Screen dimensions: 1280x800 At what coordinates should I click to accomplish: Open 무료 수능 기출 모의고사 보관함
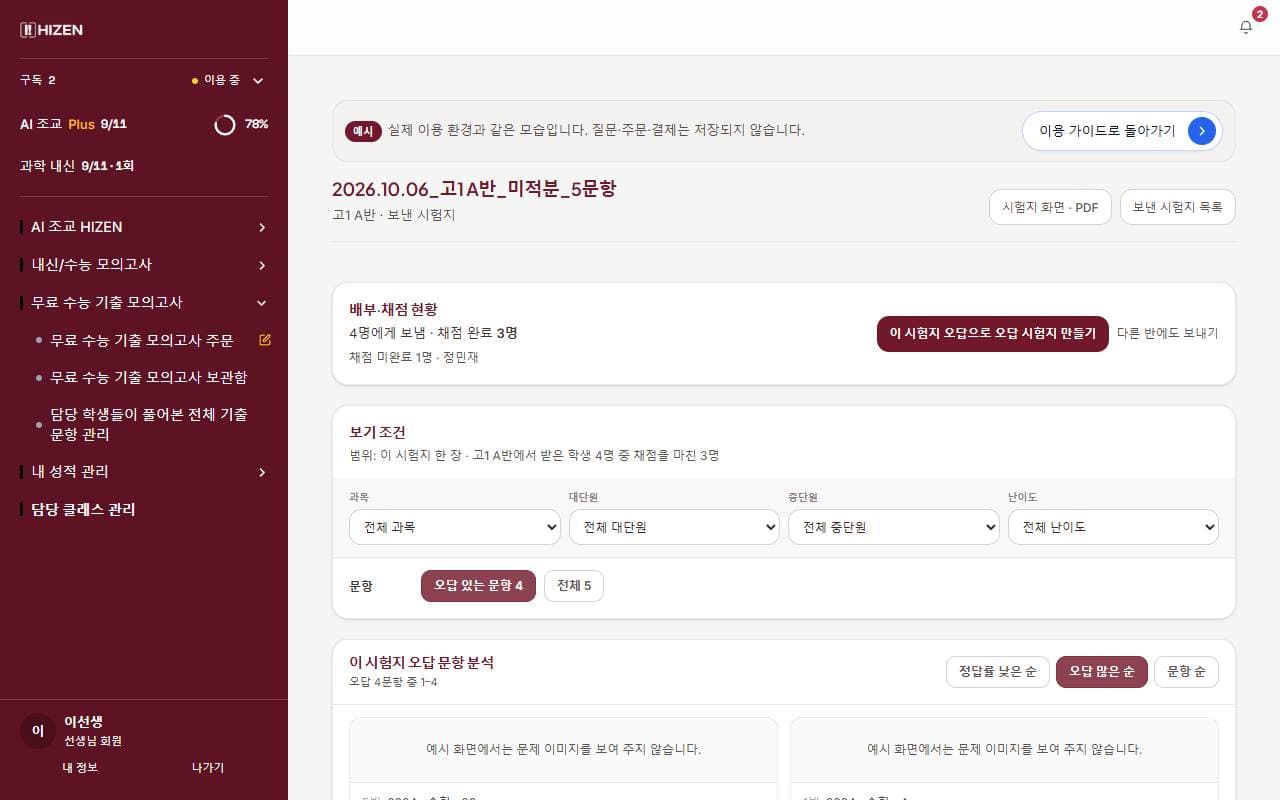pos(149,377)
